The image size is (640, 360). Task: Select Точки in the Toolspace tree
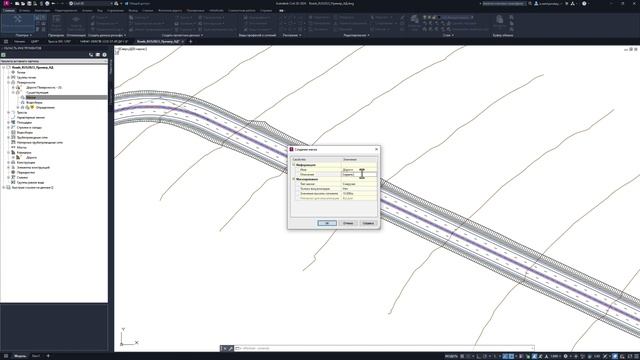pyautogui.click(x=21, y=72)
